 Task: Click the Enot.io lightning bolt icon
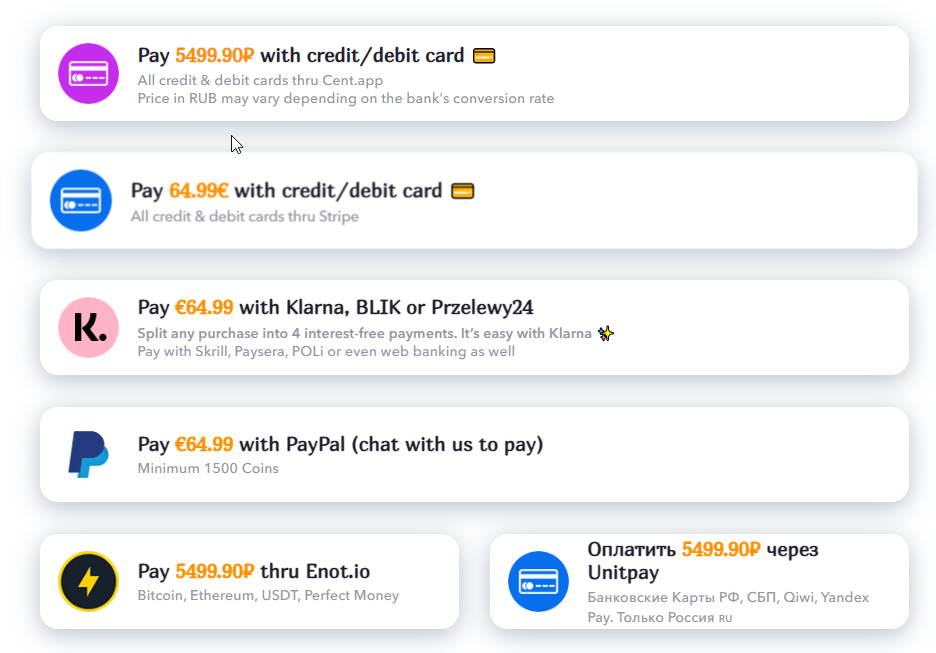[x=88, y=581]
